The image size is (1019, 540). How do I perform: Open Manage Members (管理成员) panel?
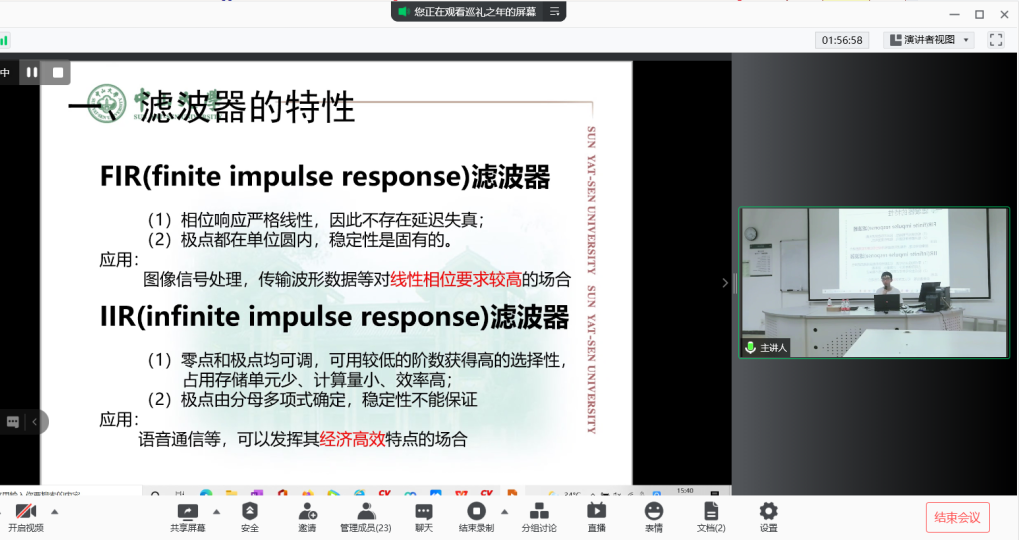click(366, 511)
